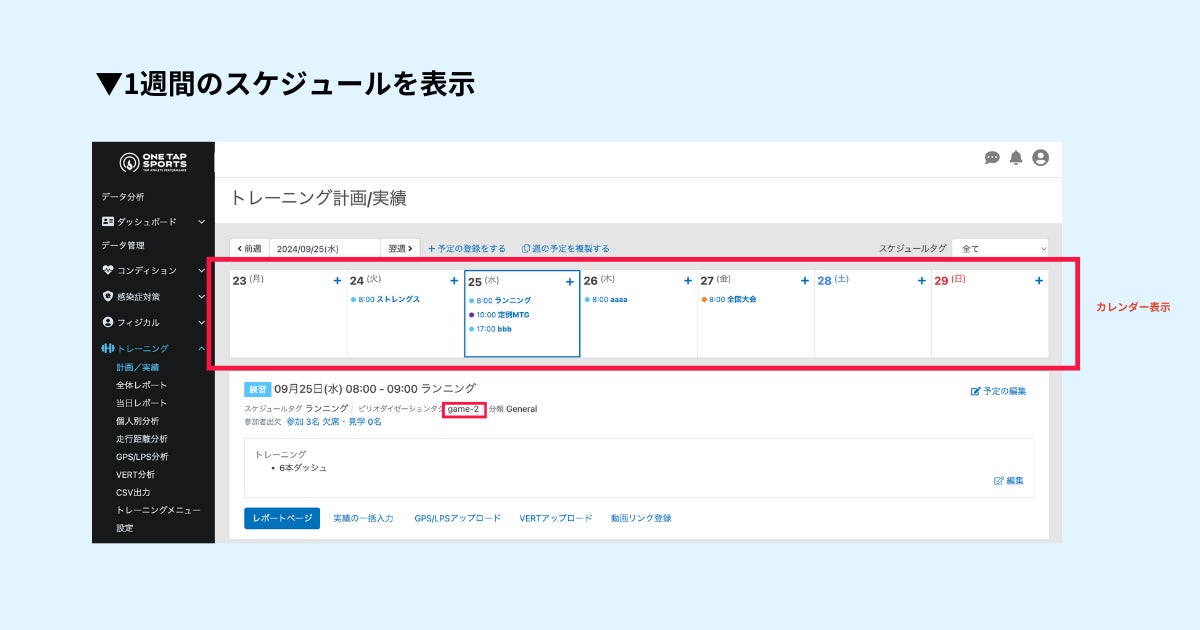The image size is (1200, 630).
Task: Open CSV出力 in the sidebar
Action: point(133,492)
